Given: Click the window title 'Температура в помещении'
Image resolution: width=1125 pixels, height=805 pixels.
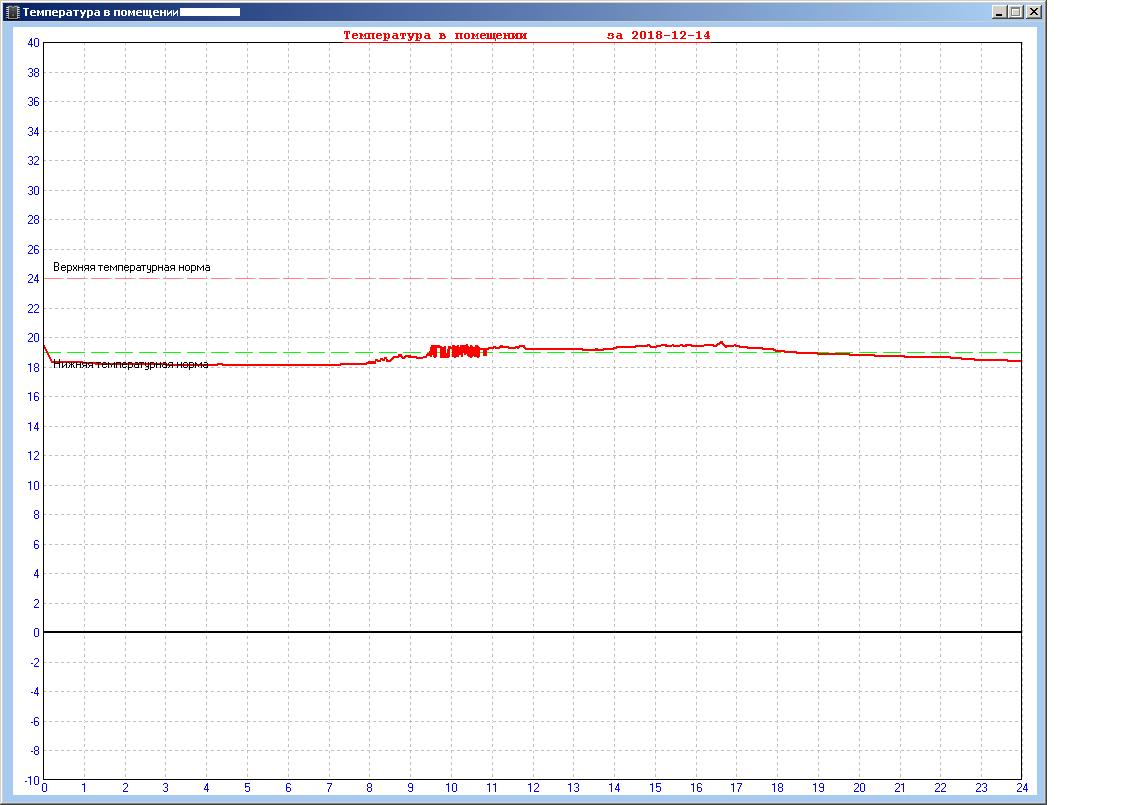Looking at the screenshot, I should tap(100, 12).
